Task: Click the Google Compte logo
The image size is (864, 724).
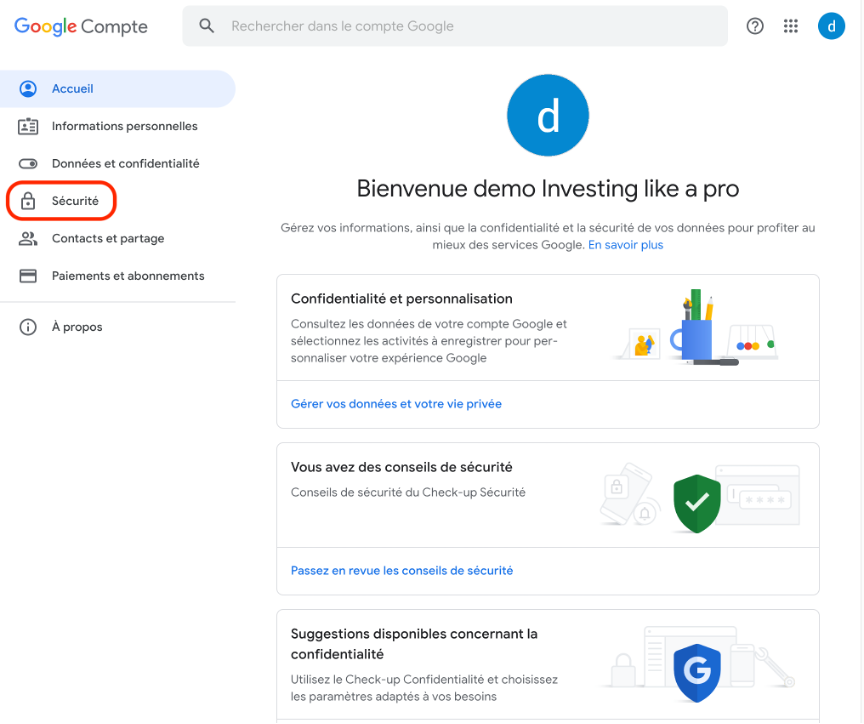Action: click(81, 26)
